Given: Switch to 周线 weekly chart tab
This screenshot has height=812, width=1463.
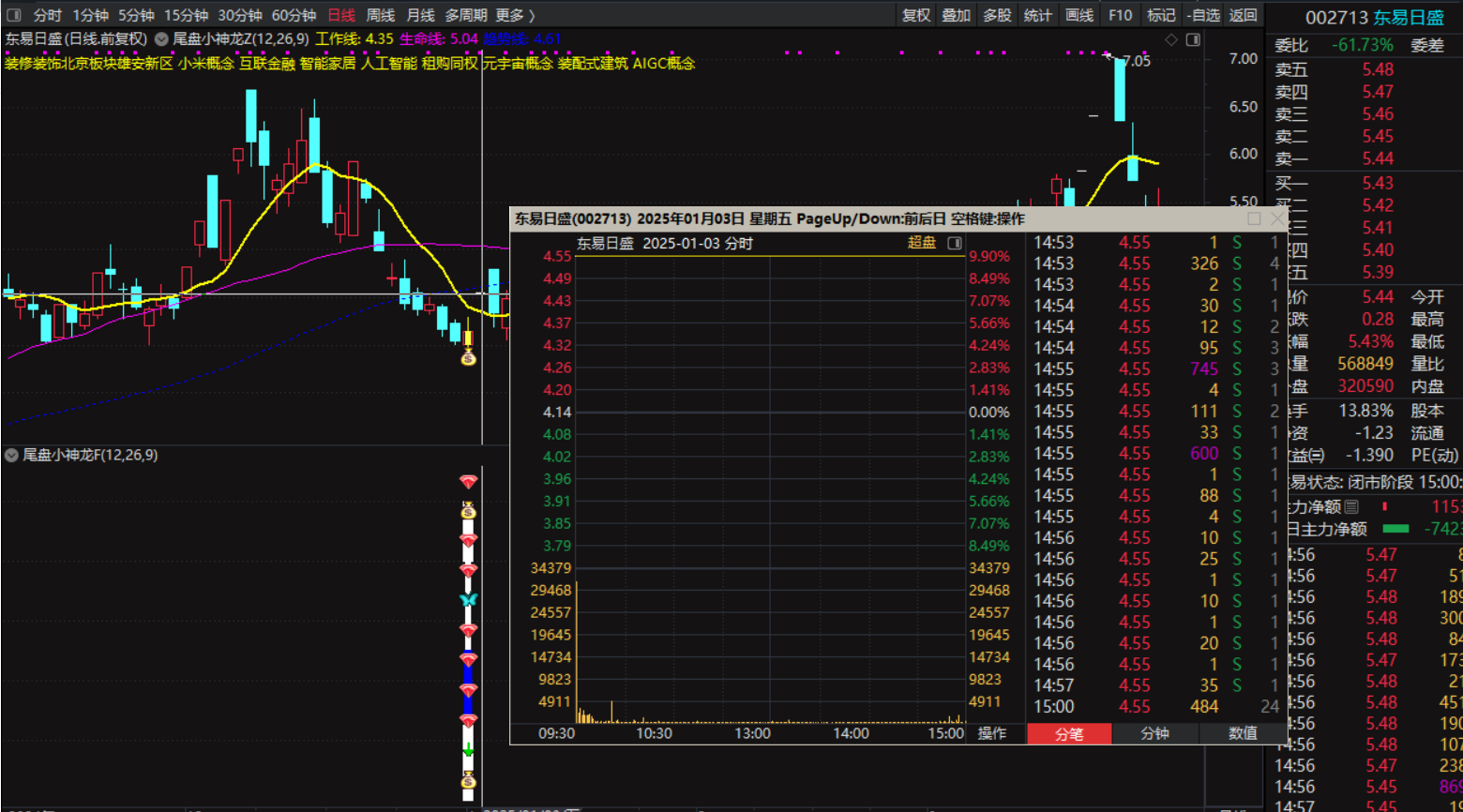Looking at the screenshot, I should pyautogui.click(x=380, y=15).
